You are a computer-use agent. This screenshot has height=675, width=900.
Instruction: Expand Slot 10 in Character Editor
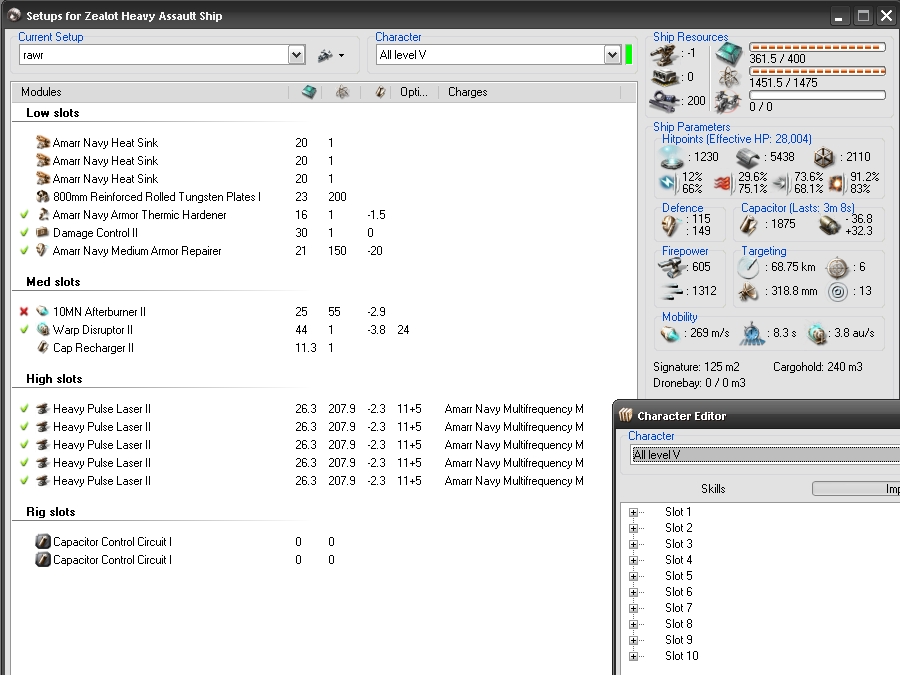click(x=633, y=656)
